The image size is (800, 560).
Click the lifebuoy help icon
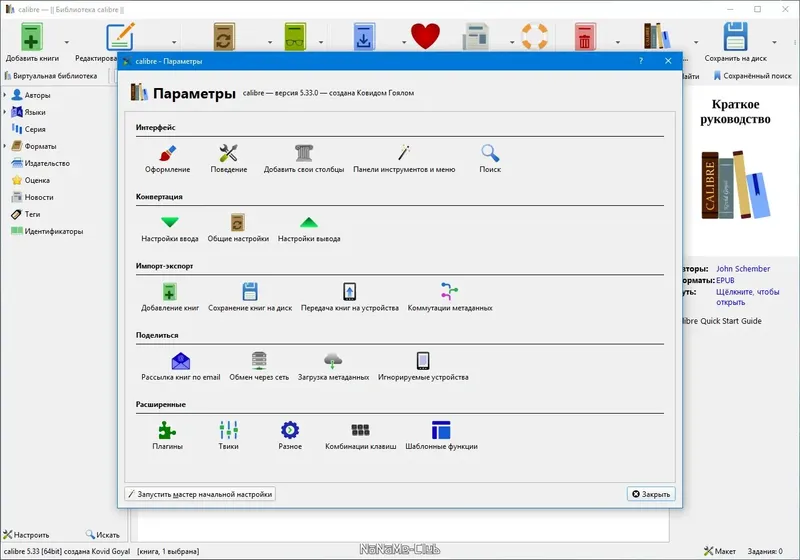click(x=534, y=37)
